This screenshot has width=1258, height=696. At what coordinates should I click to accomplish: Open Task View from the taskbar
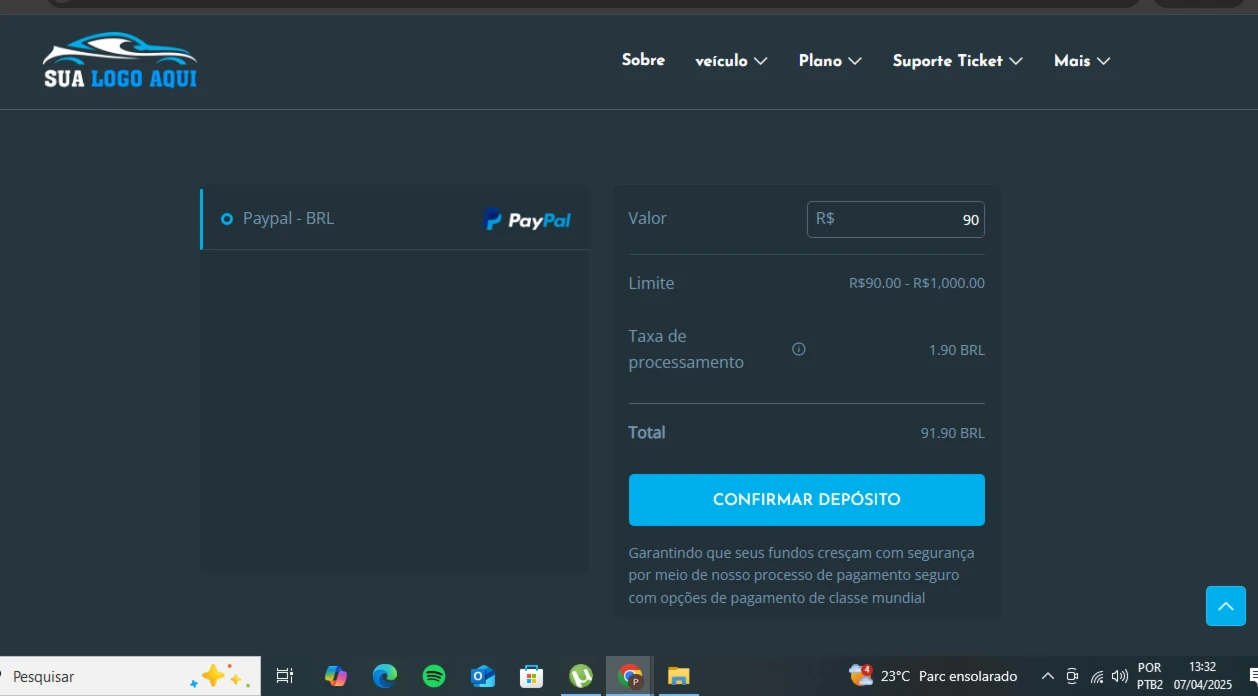(x=285, y=676)
